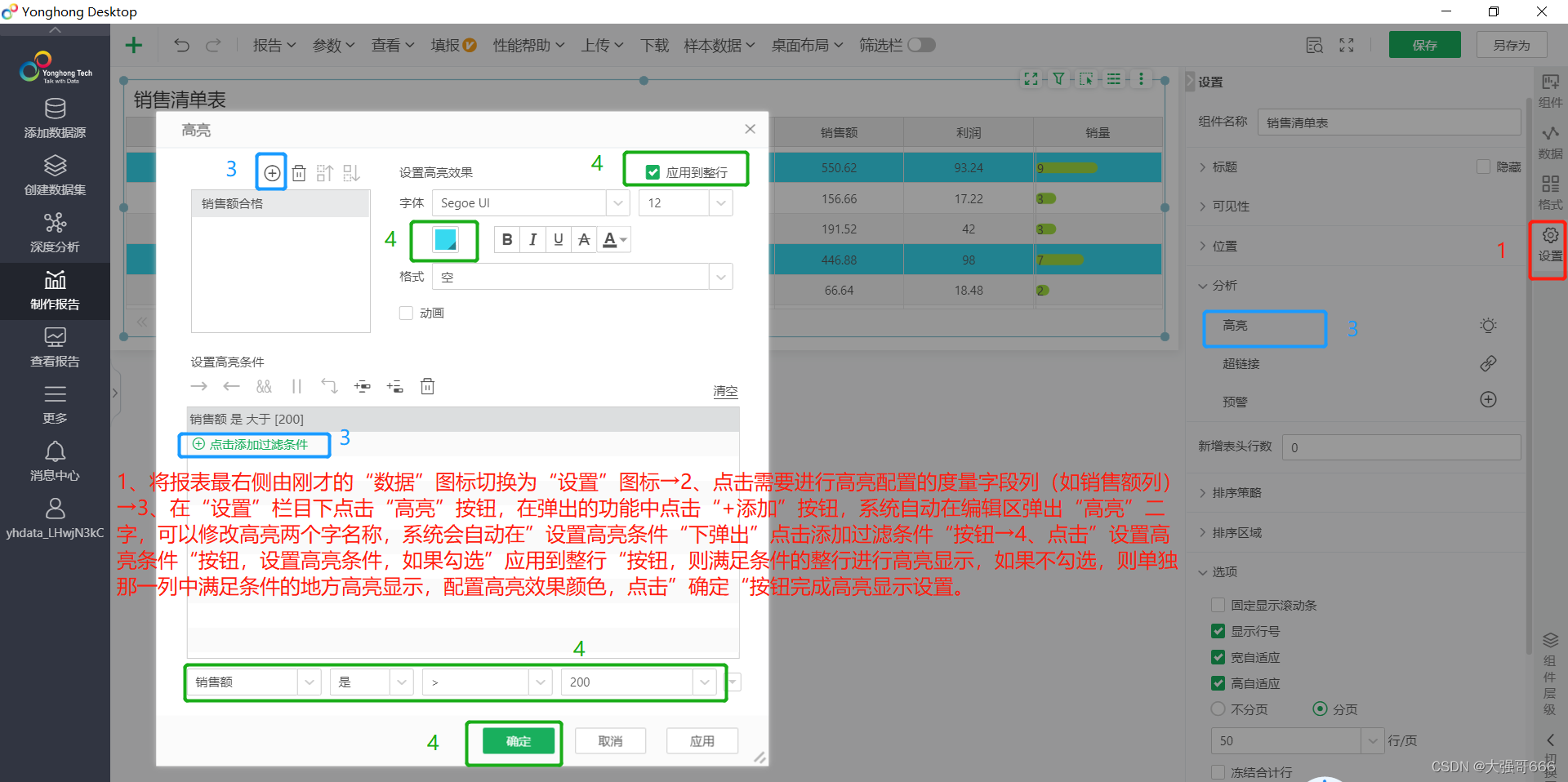Select the 不分页 radio button
This screenshot has height=782, width=1568.
[x=1218, y=709]
